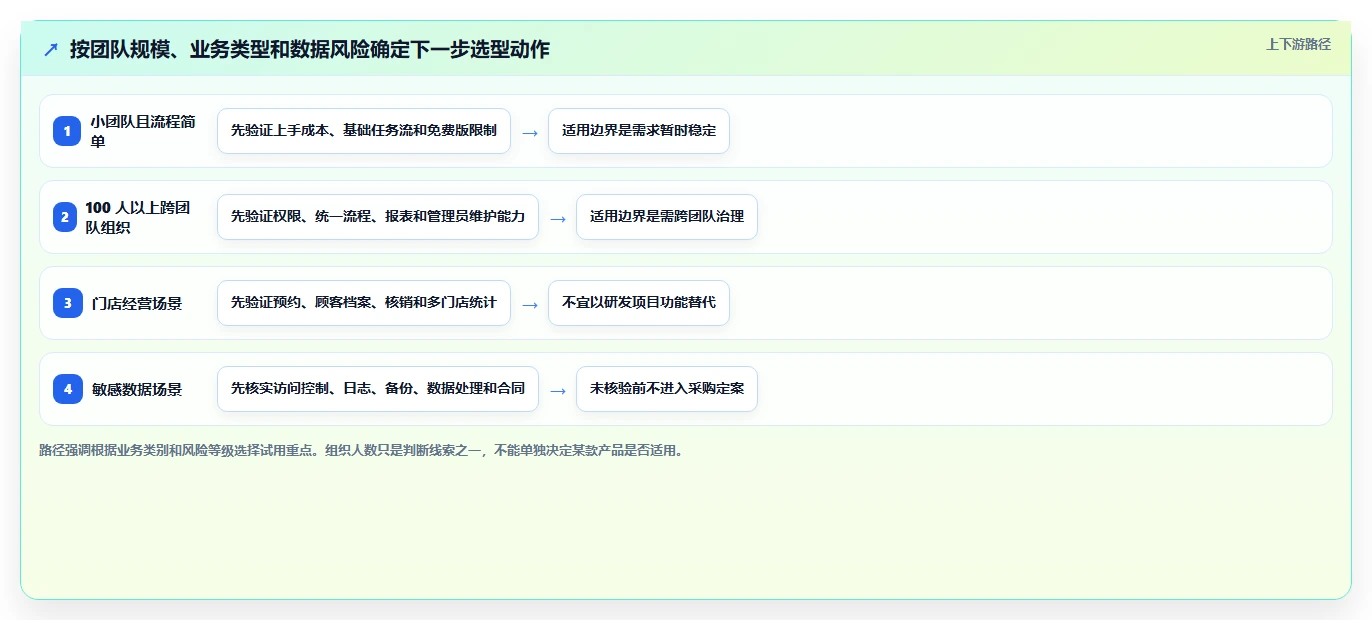Select the 敏感数据场景 row label

136,389
